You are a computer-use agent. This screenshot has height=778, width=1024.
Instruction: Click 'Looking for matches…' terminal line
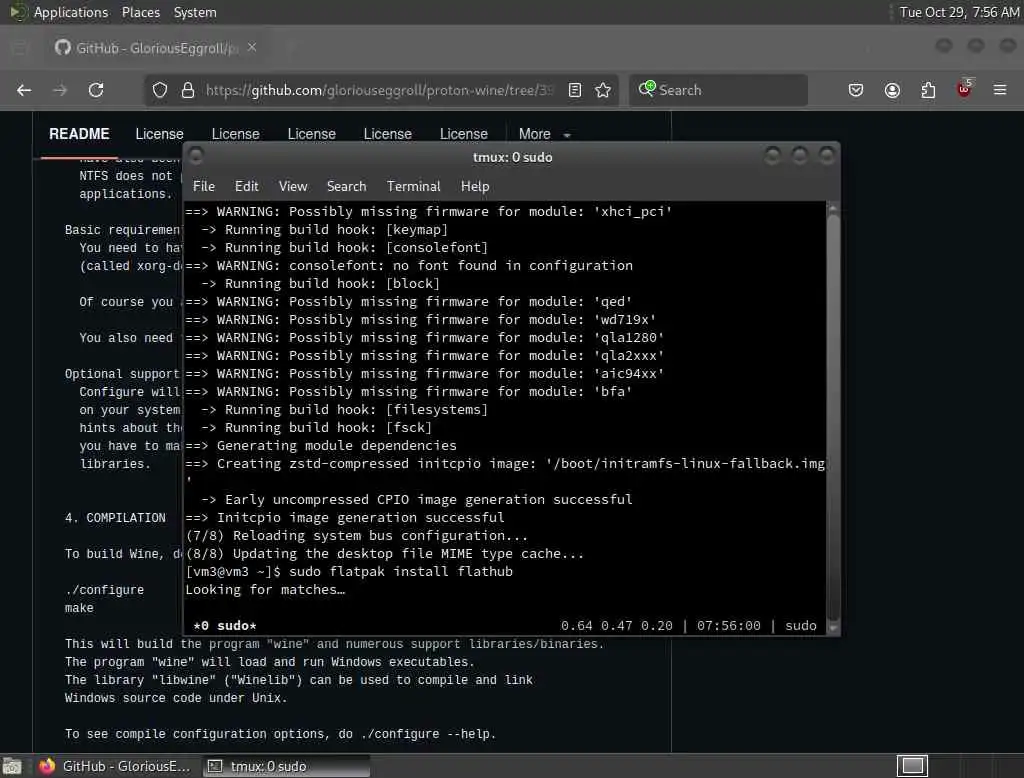pyautogui.click(x=265, y=590)
